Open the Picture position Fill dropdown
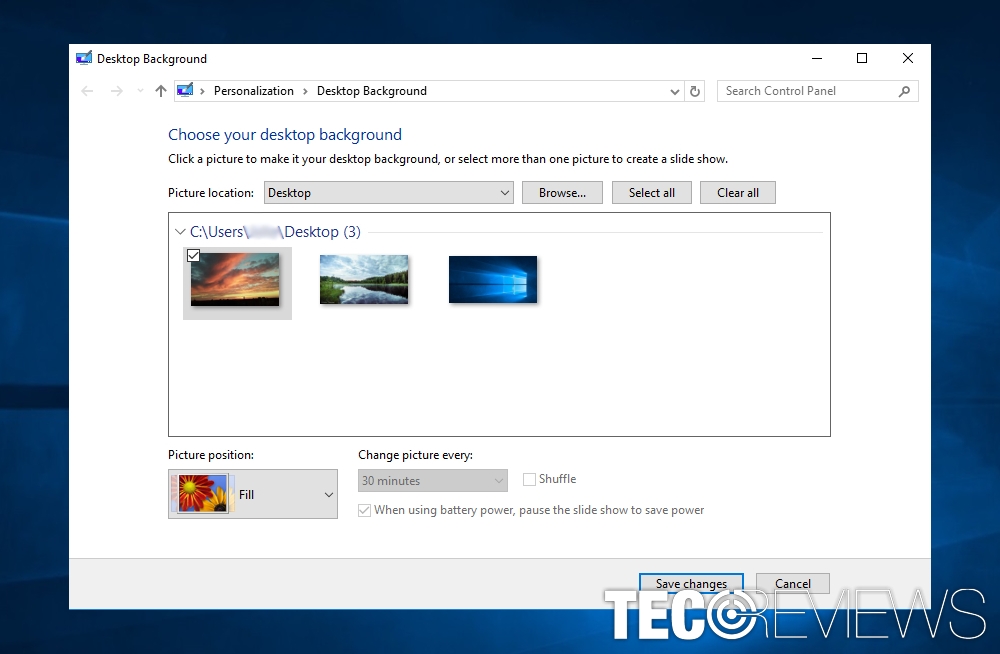Image resolution: width=1000 pixels, height=654 pixels. coord(253,494)
